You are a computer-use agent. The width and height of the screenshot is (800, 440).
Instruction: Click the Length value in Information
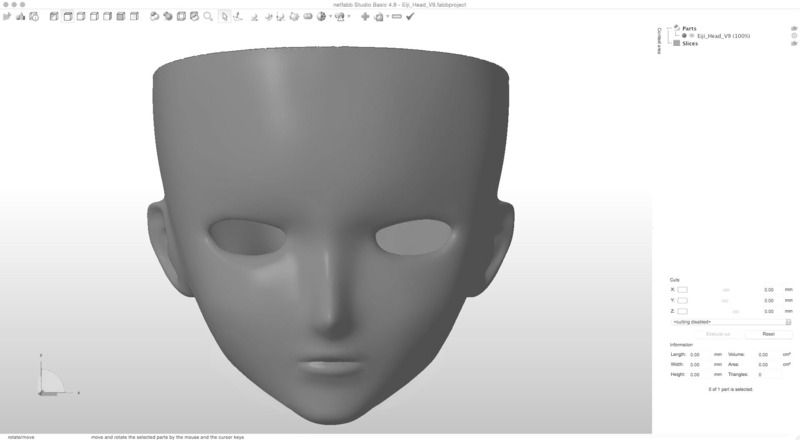[695, 355]
